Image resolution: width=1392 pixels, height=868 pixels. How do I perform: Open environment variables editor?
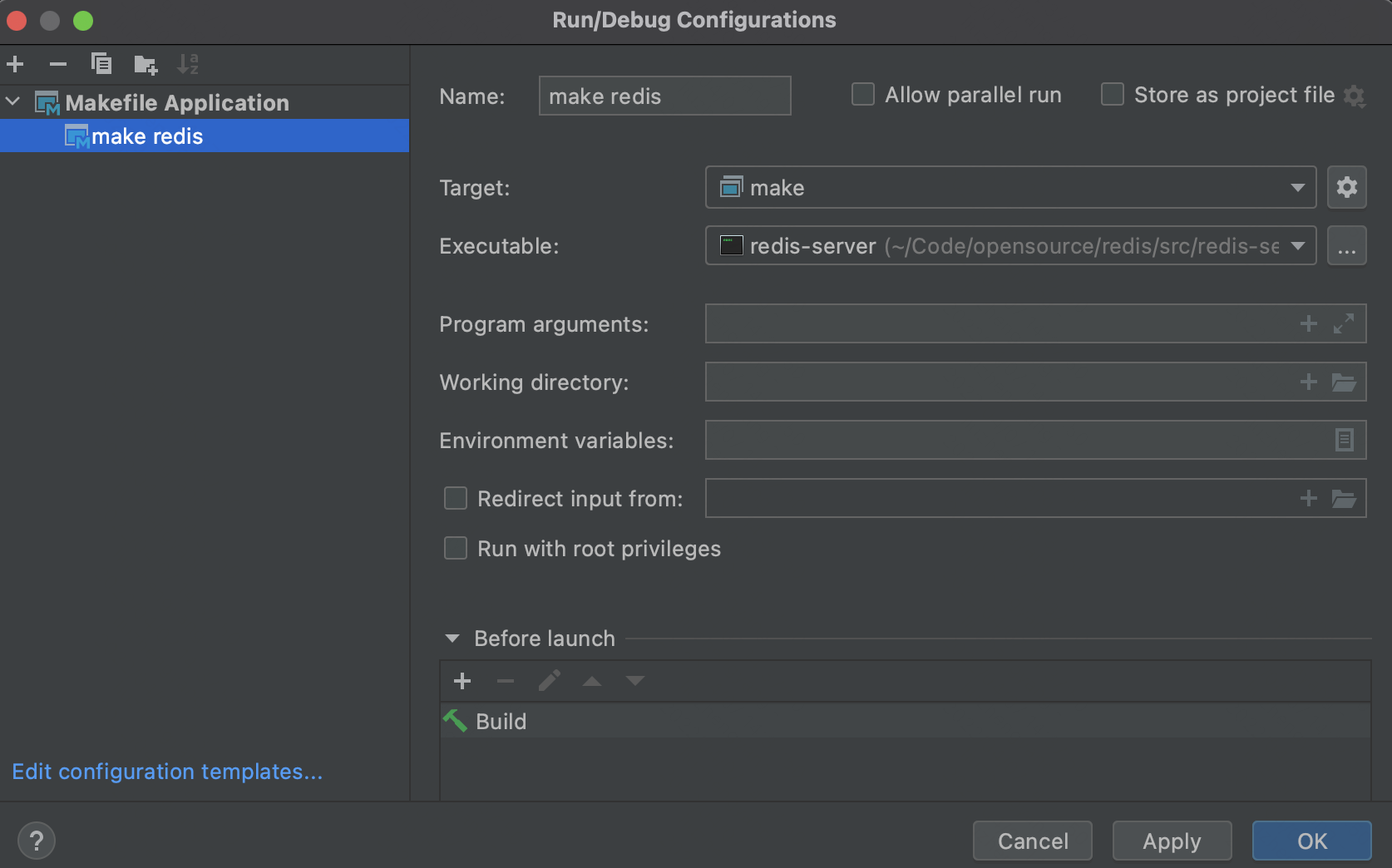(1344, 440)
